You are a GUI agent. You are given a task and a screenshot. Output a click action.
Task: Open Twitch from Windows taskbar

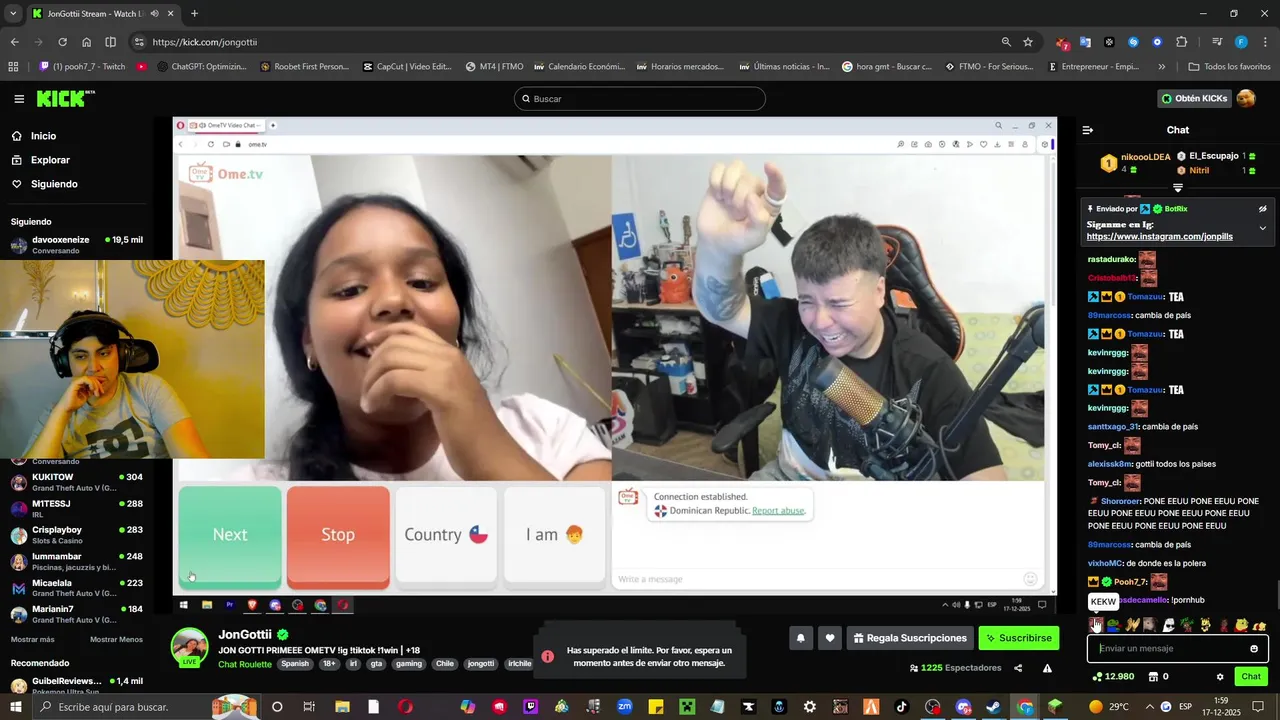click(530, 707)
